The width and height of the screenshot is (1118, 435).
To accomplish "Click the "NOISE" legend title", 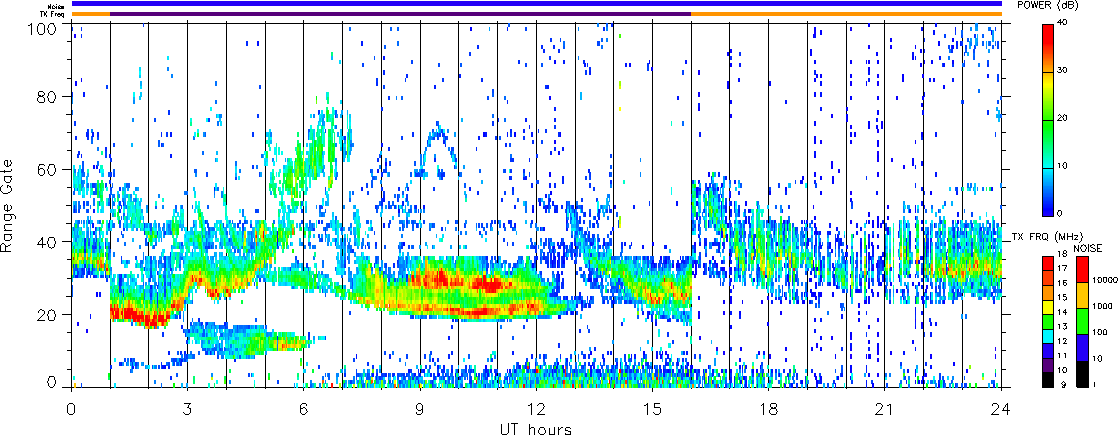I will click(x=1087, y=248).
